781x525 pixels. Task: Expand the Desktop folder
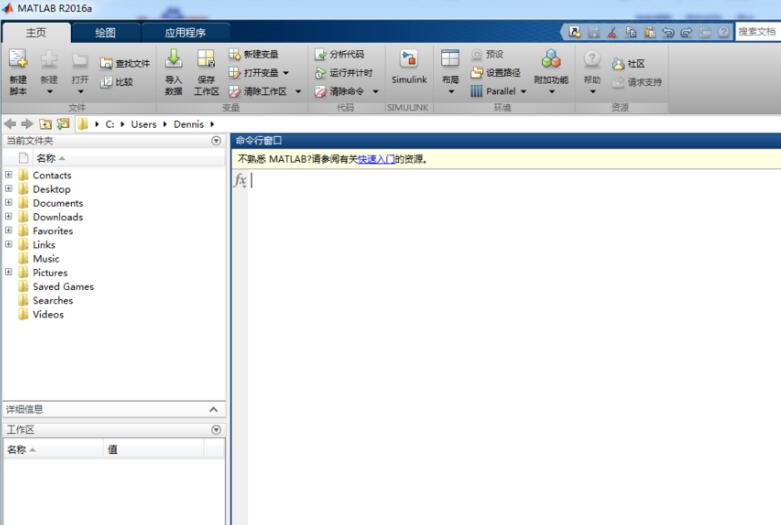tap(8, 189)
